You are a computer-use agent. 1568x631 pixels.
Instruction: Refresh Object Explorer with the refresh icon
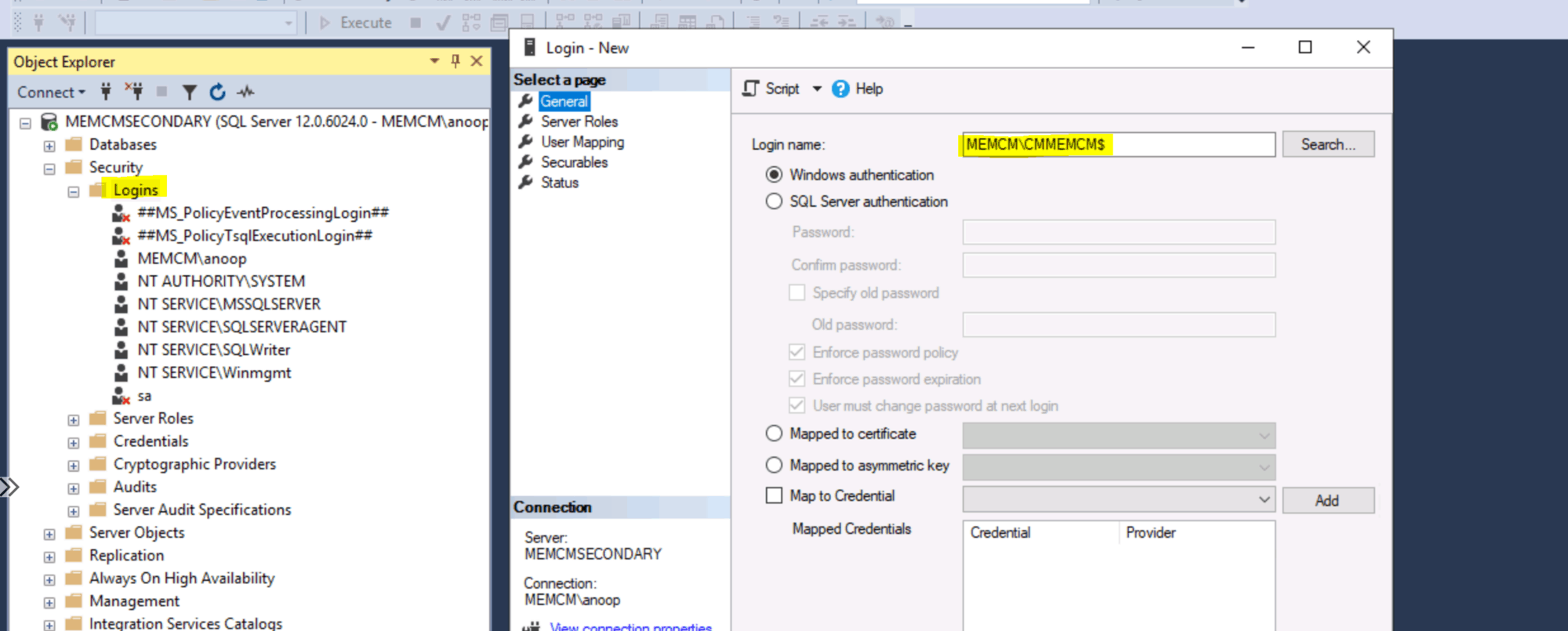click(x=217, y=92)
